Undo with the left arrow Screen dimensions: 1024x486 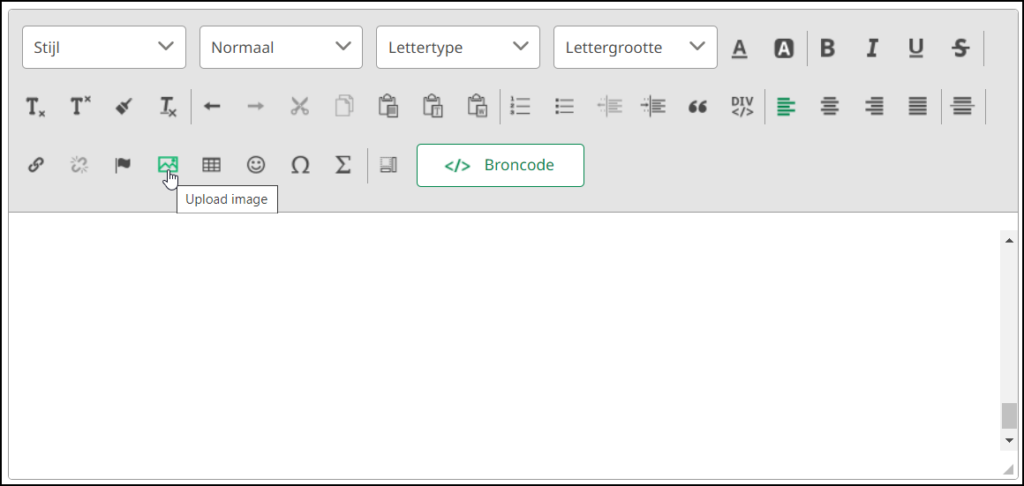click(x=212, y=106)
